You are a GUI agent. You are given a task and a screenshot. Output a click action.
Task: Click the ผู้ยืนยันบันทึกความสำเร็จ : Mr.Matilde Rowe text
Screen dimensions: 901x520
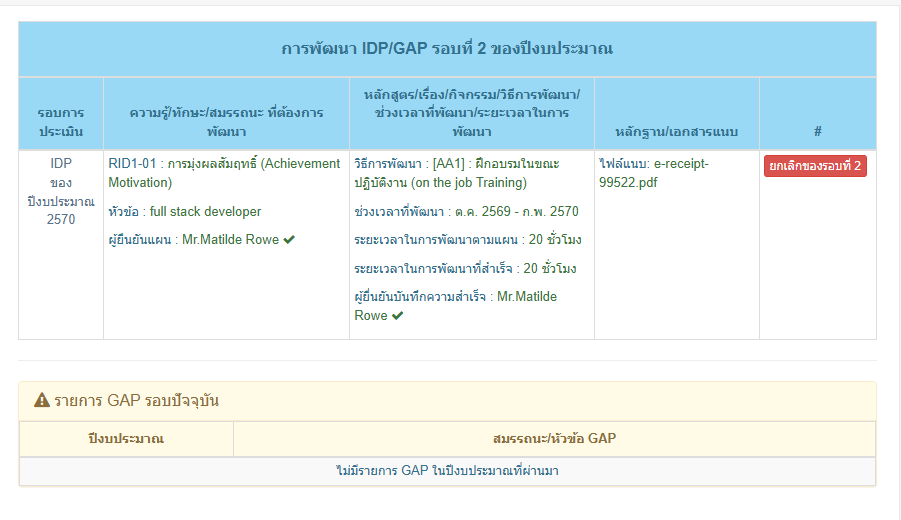tap(456, 306)
